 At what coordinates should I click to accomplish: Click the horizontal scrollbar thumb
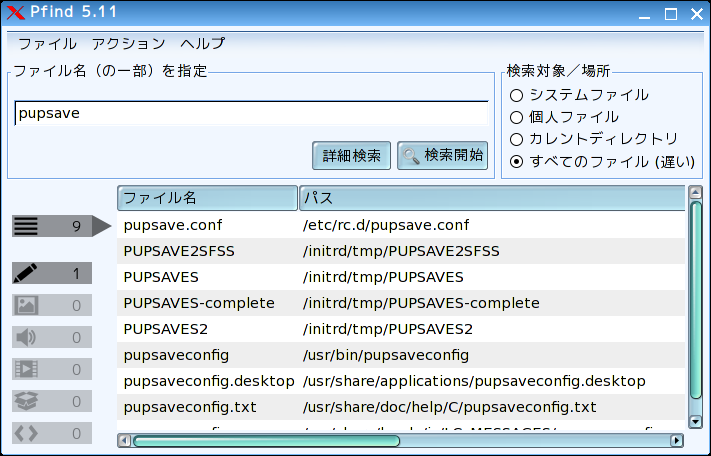point(267,441)
